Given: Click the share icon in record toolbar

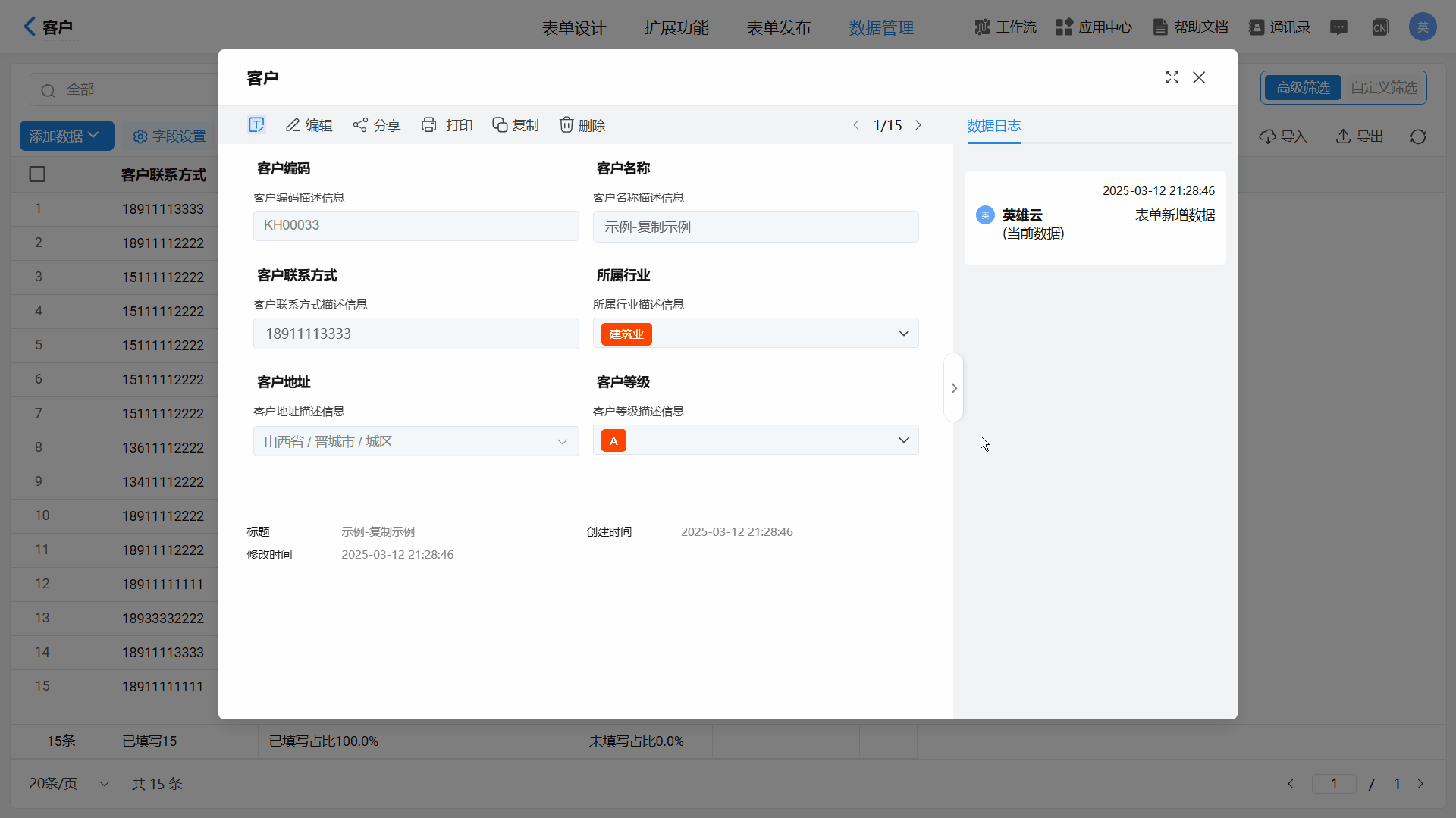Looking at the screenshot, I should point(360,125).
